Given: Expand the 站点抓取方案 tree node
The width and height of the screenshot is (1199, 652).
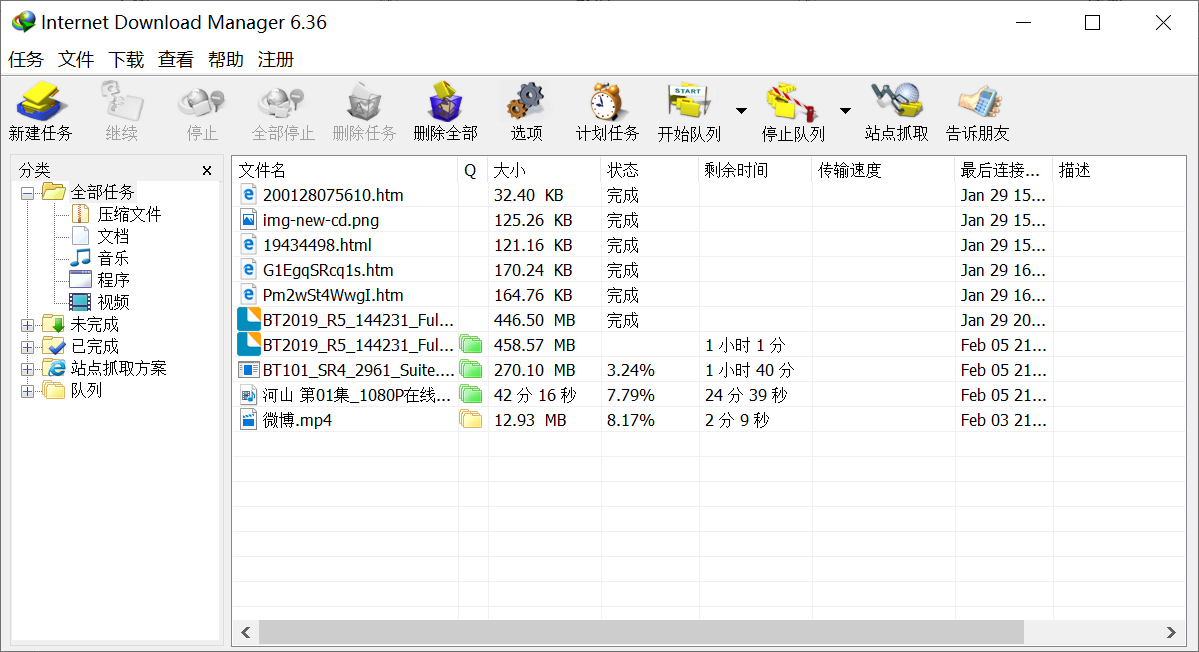Looking at the screenshot, I should click(x=28, y=369).
